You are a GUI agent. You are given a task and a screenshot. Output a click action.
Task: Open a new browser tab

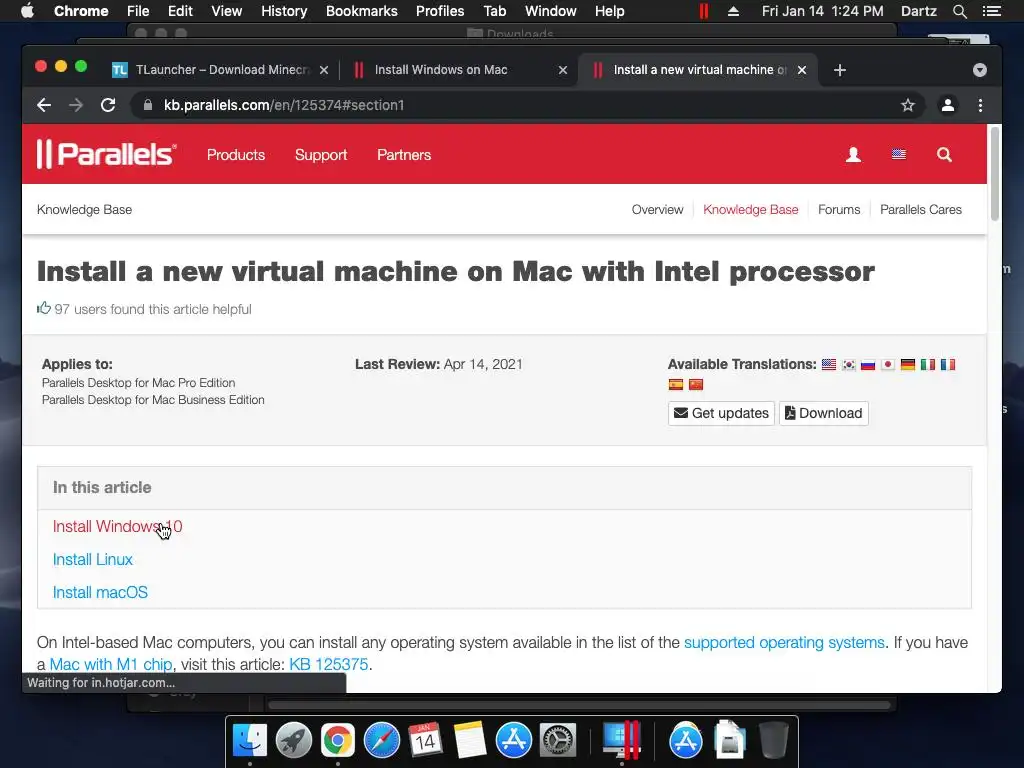[x=840, y=70]
